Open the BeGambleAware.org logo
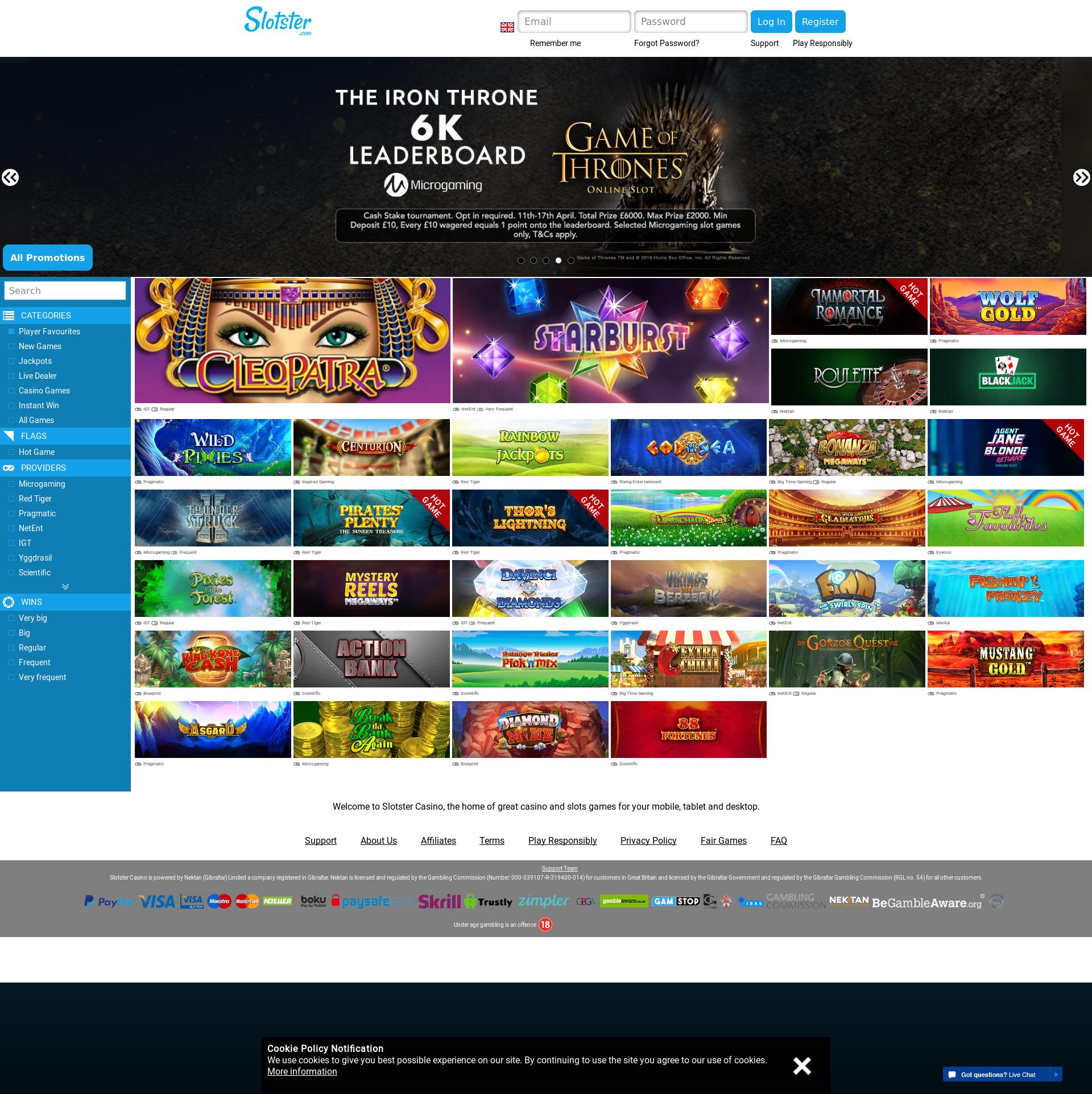 point(927,902)
